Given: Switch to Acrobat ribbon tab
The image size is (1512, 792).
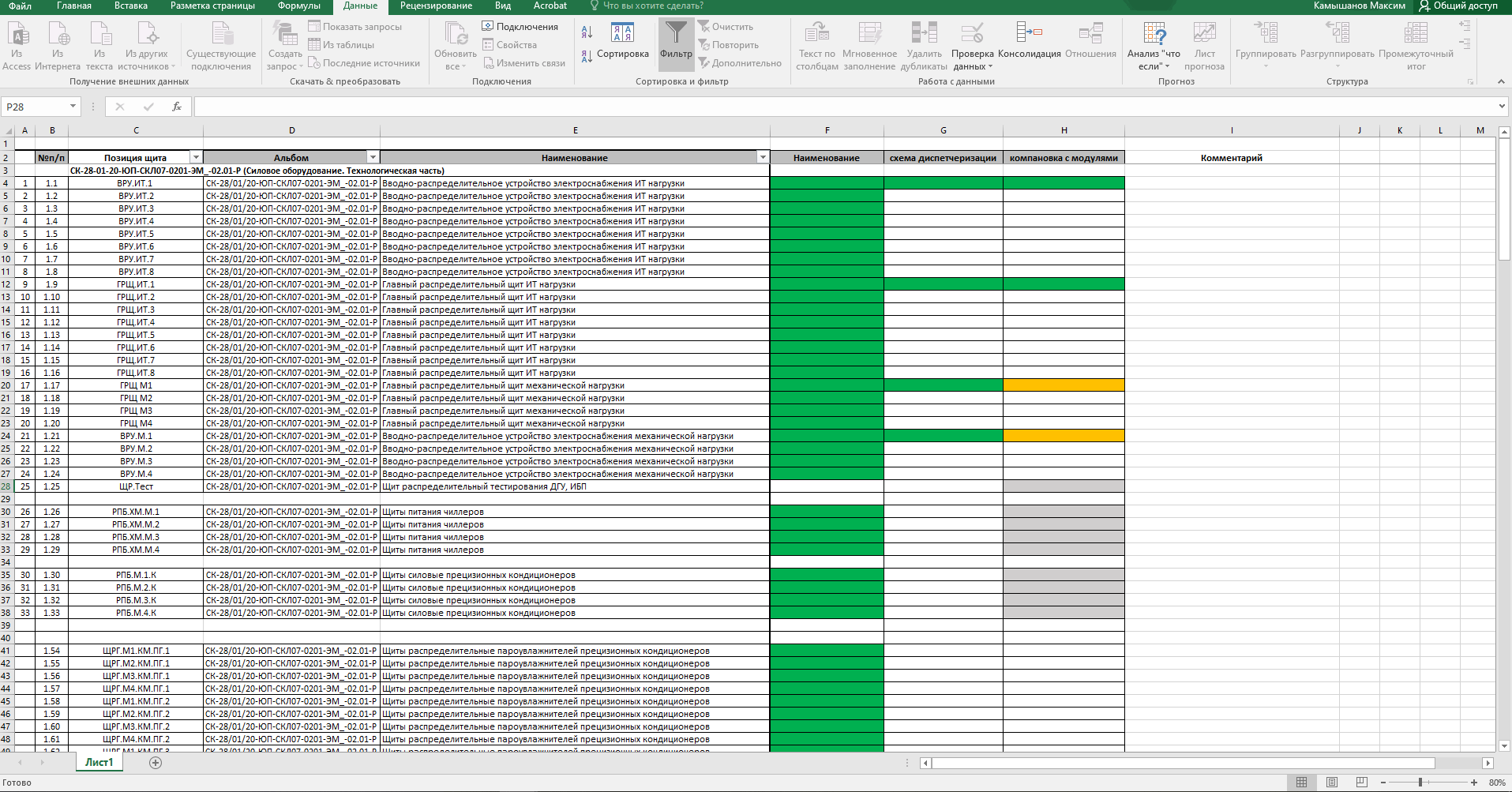Looking at the screenshot, I should 550,6.
